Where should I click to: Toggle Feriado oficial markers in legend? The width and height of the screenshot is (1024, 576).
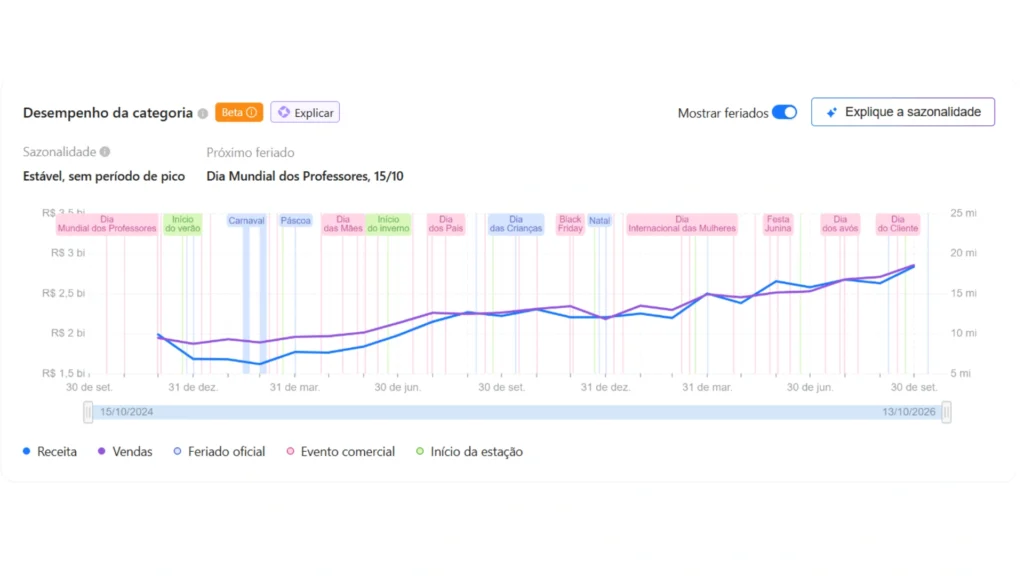[219, 451]
